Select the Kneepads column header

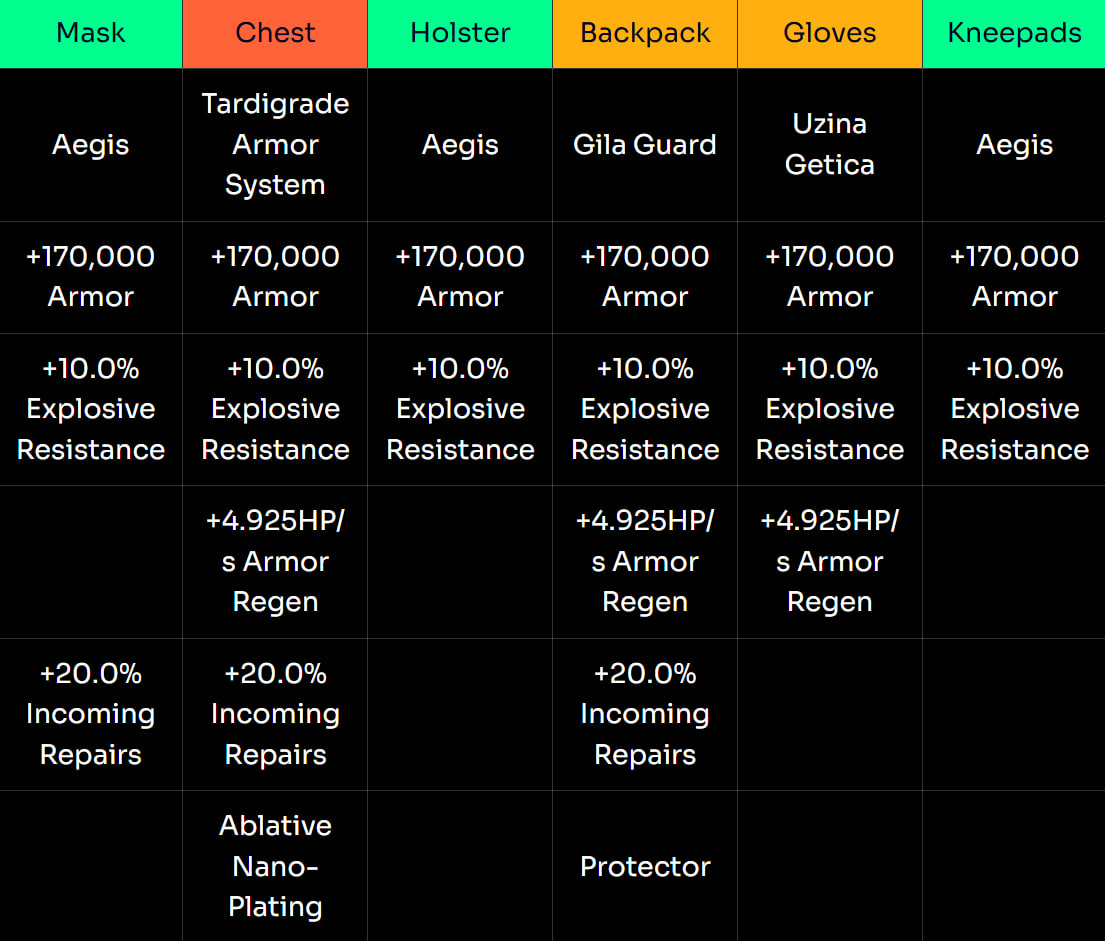[x=1014, y=33]
